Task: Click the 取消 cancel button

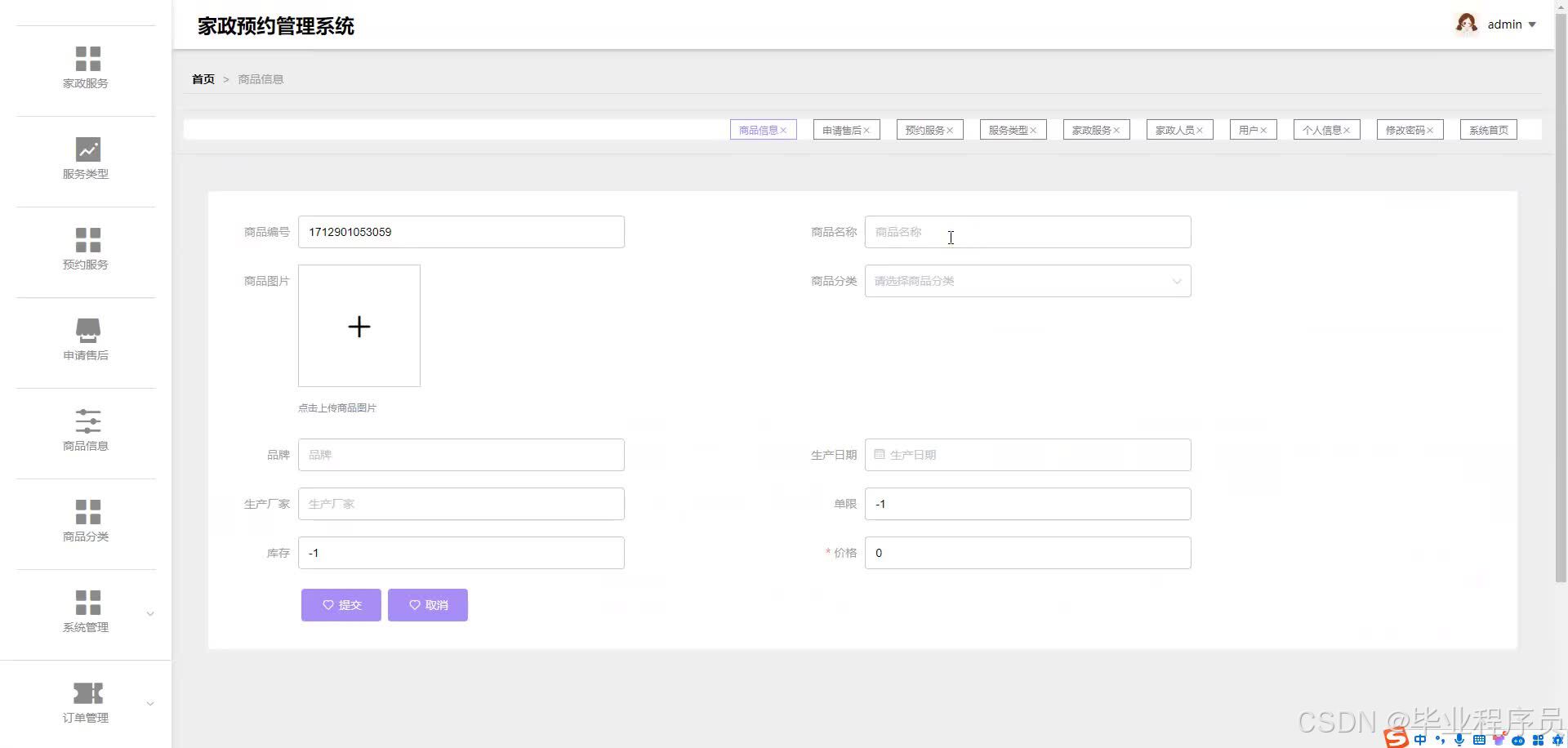Action: pos(427,605)
